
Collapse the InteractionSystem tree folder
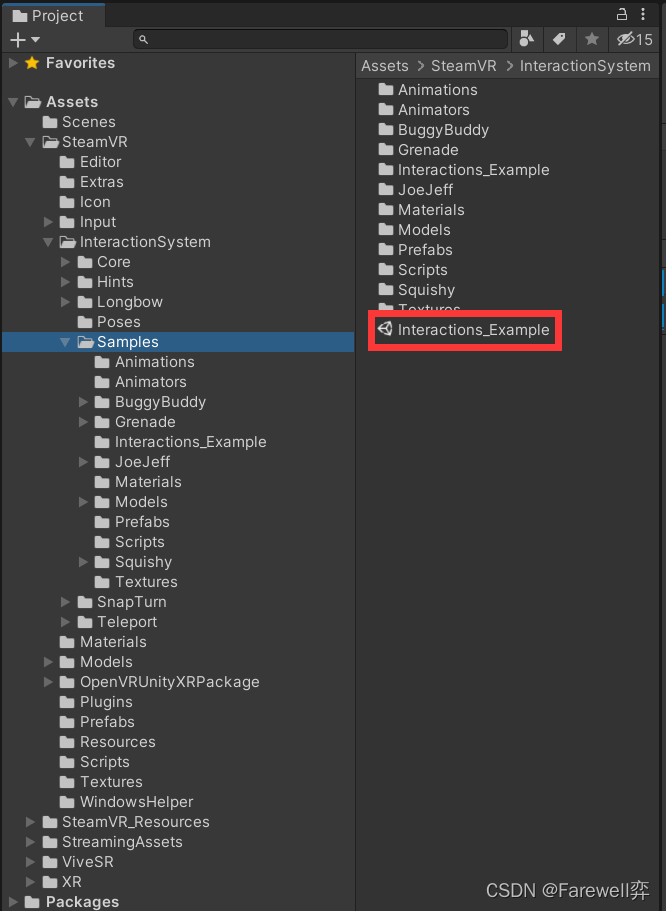[48, 242]
